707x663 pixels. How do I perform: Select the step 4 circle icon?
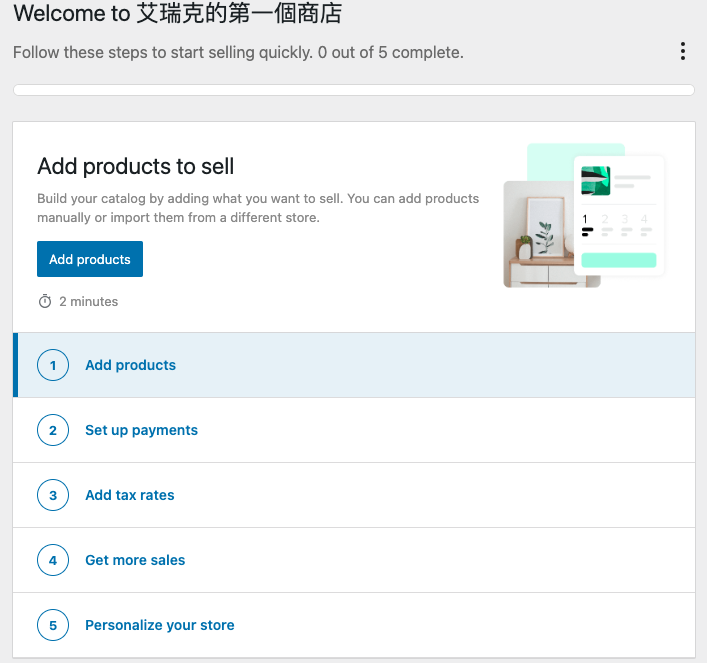point(53,560)
